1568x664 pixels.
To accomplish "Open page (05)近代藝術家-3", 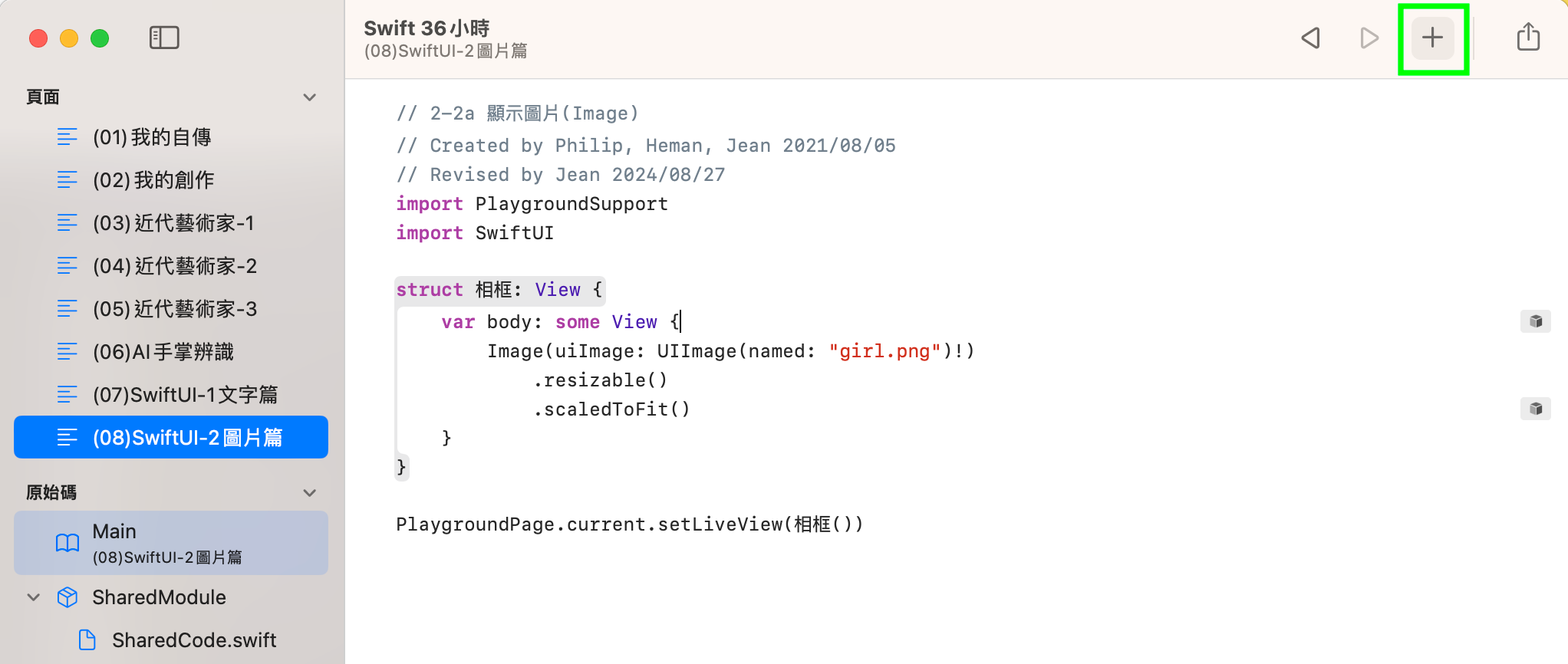I will click(175, 309).
